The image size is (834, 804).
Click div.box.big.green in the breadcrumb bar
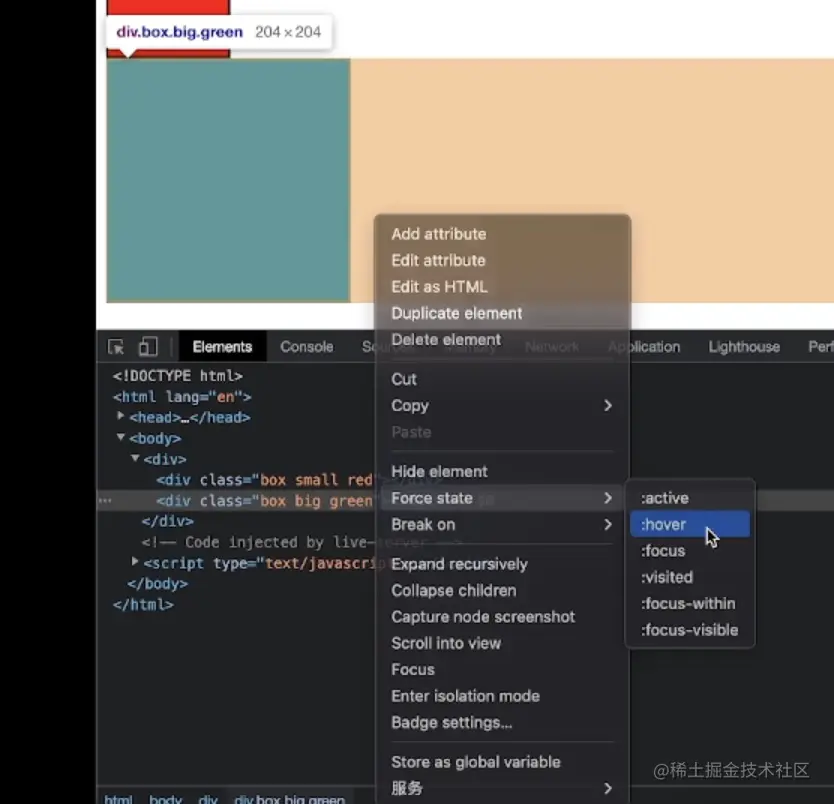tap(289, 799)
